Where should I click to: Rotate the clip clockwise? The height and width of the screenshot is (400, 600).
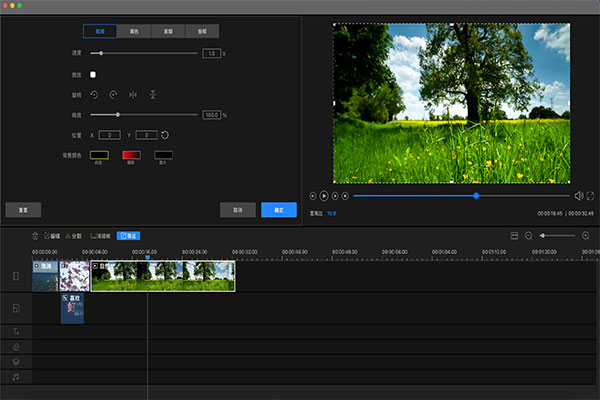click(x=114, y=94)
